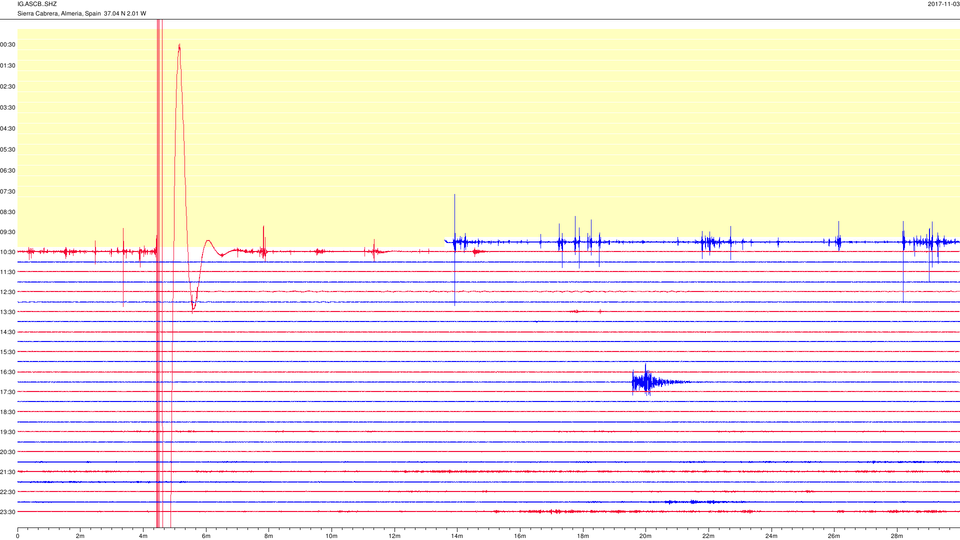Click the 24m axis tick label
Image resolution: width=960 pixels, height=540 pixels.
771,536
